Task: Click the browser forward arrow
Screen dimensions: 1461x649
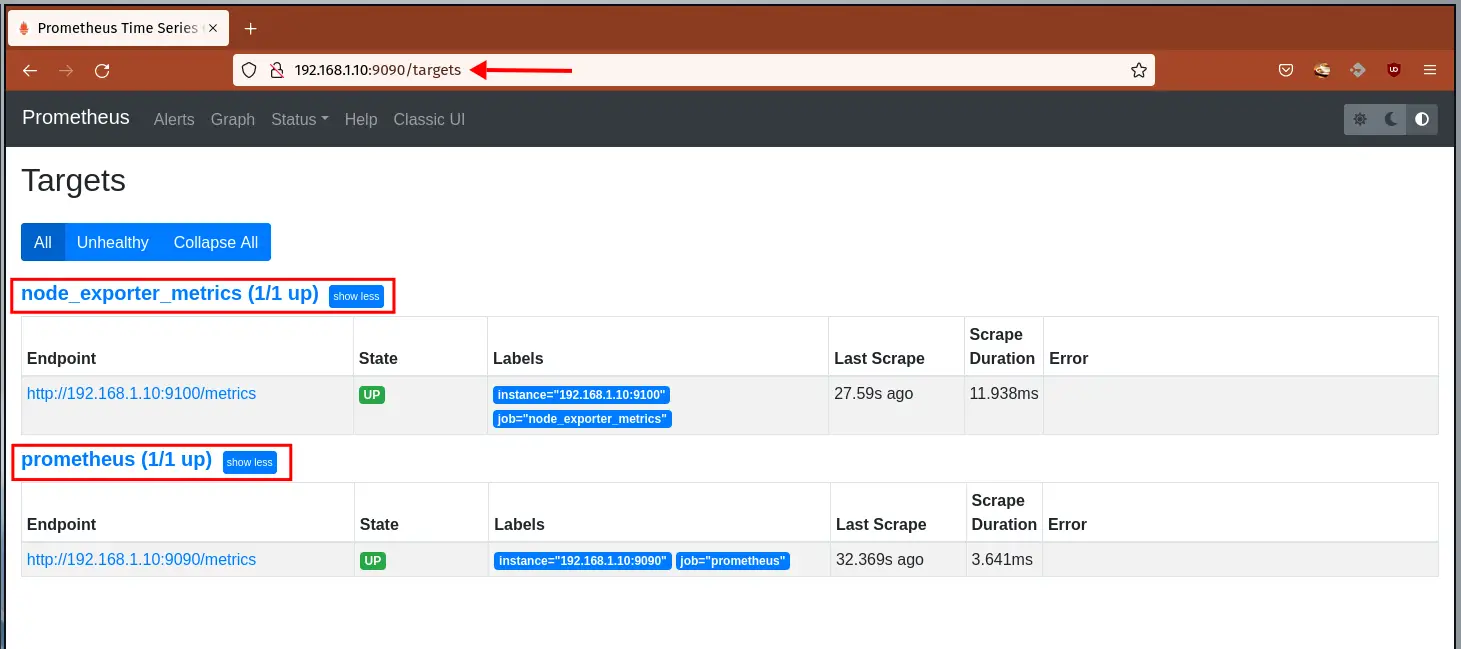Action: pyautogui.click(x=66, y=70)
